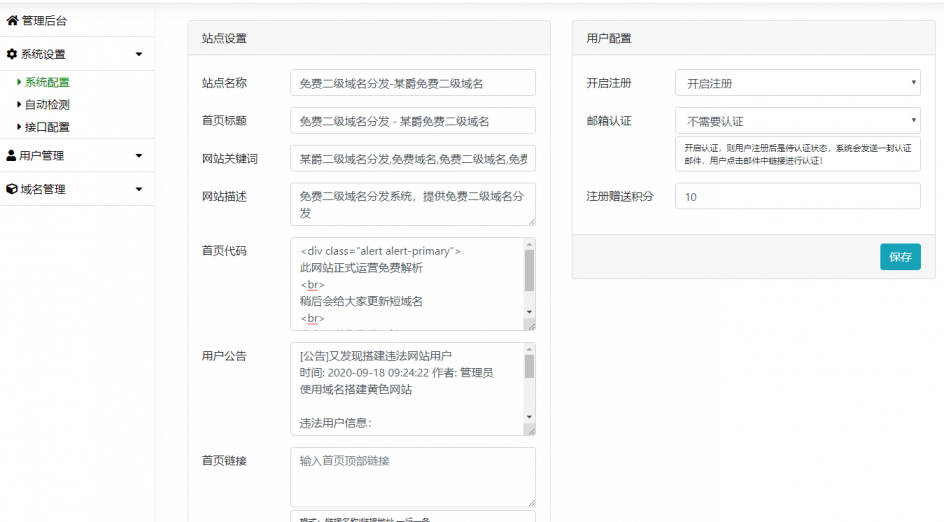Click the 保存 button in 用户配置
The image size is (944, 522).
coord(900,256)
